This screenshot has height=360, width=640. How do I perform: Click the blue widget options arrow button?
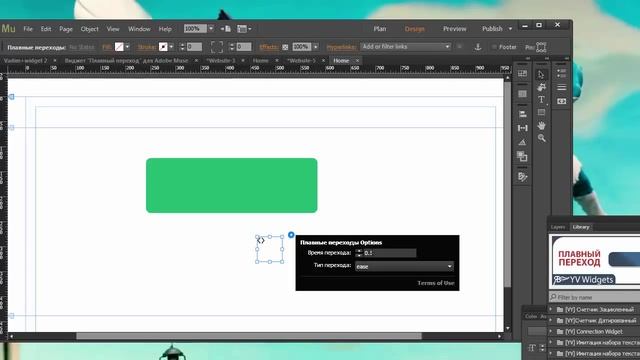point(291,235)
